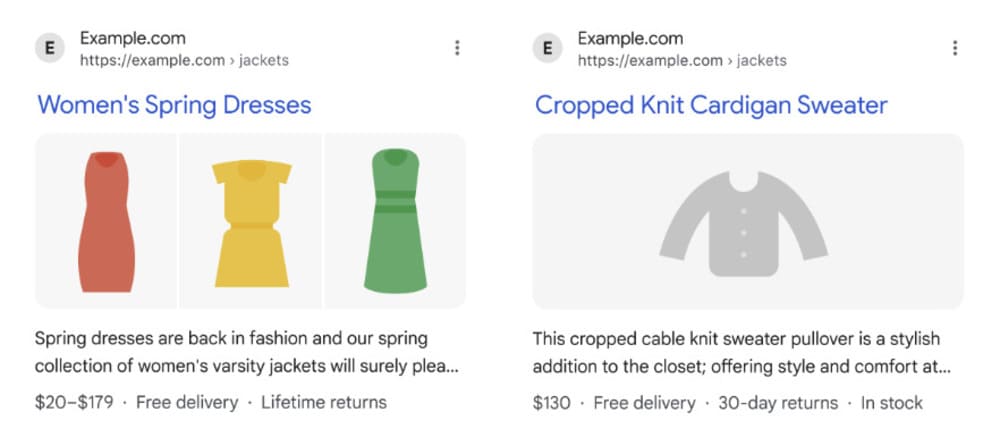
Task: Click the Lifetime returns label
Action: 323,403
